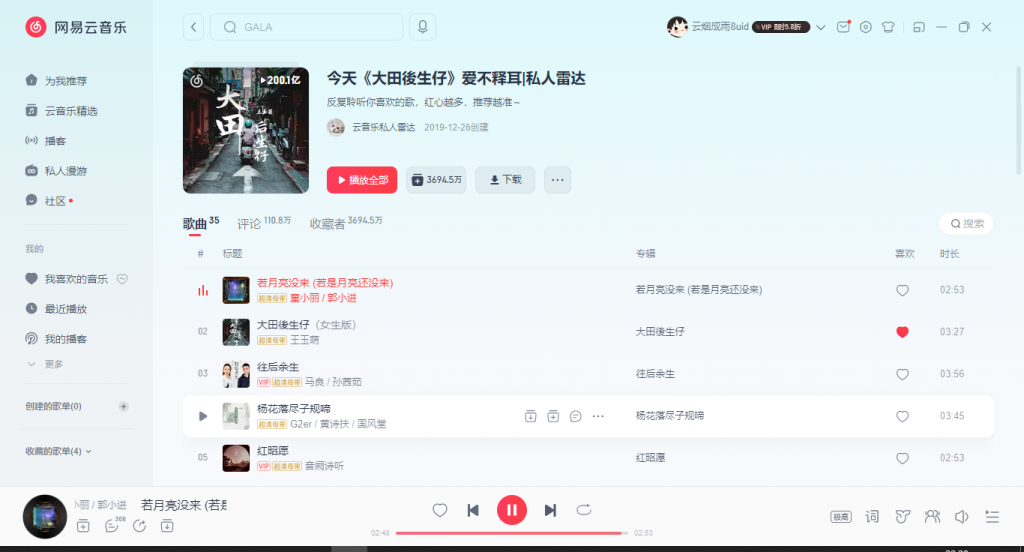Screen dimensions: 1024x552
Task: Expand the user account dropdown arrow
Action: pos(821,27)
